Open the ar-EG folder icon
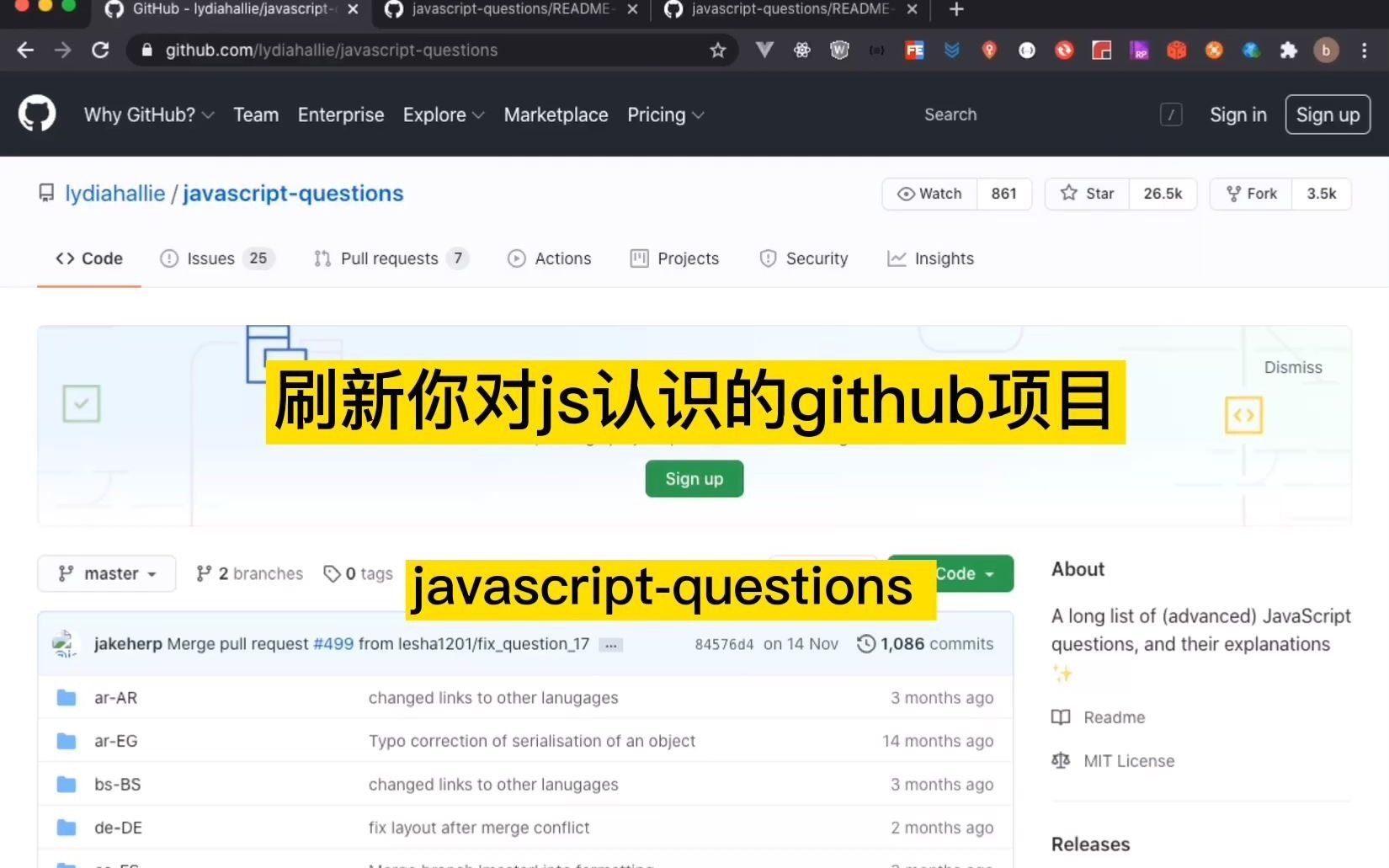1389x868 pixels. (67, 741)
